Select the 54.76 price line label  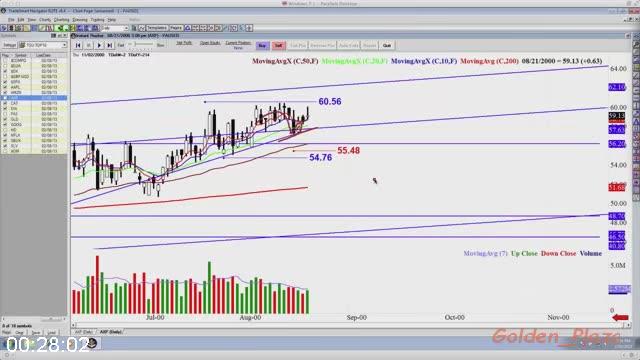click(320, 158)
